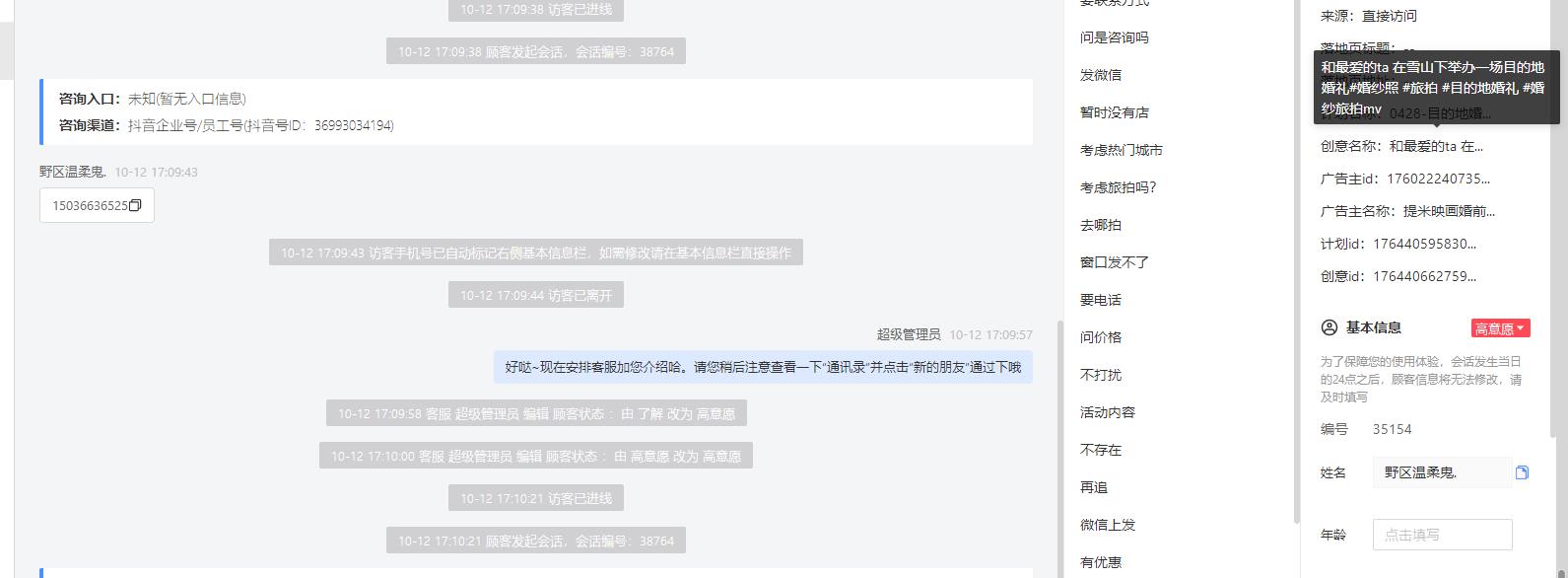Select the 有优惠 quick reply
Viewport: 1568px width, 578px height.
coord(1101,562)
